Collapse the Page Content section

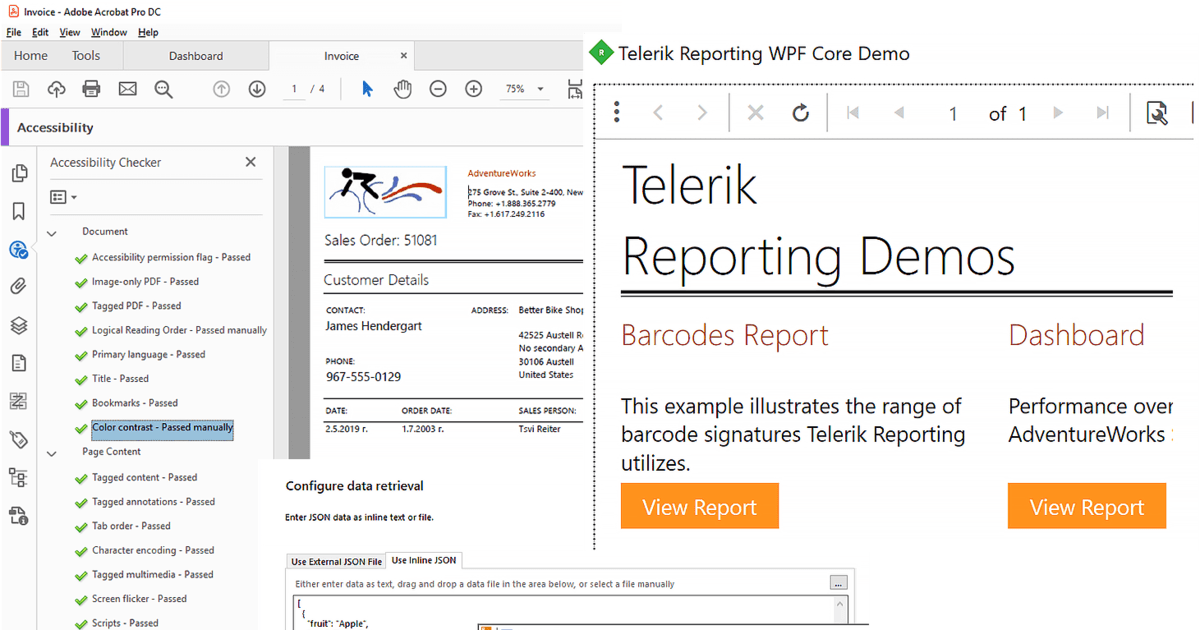[x=52, y=453]
